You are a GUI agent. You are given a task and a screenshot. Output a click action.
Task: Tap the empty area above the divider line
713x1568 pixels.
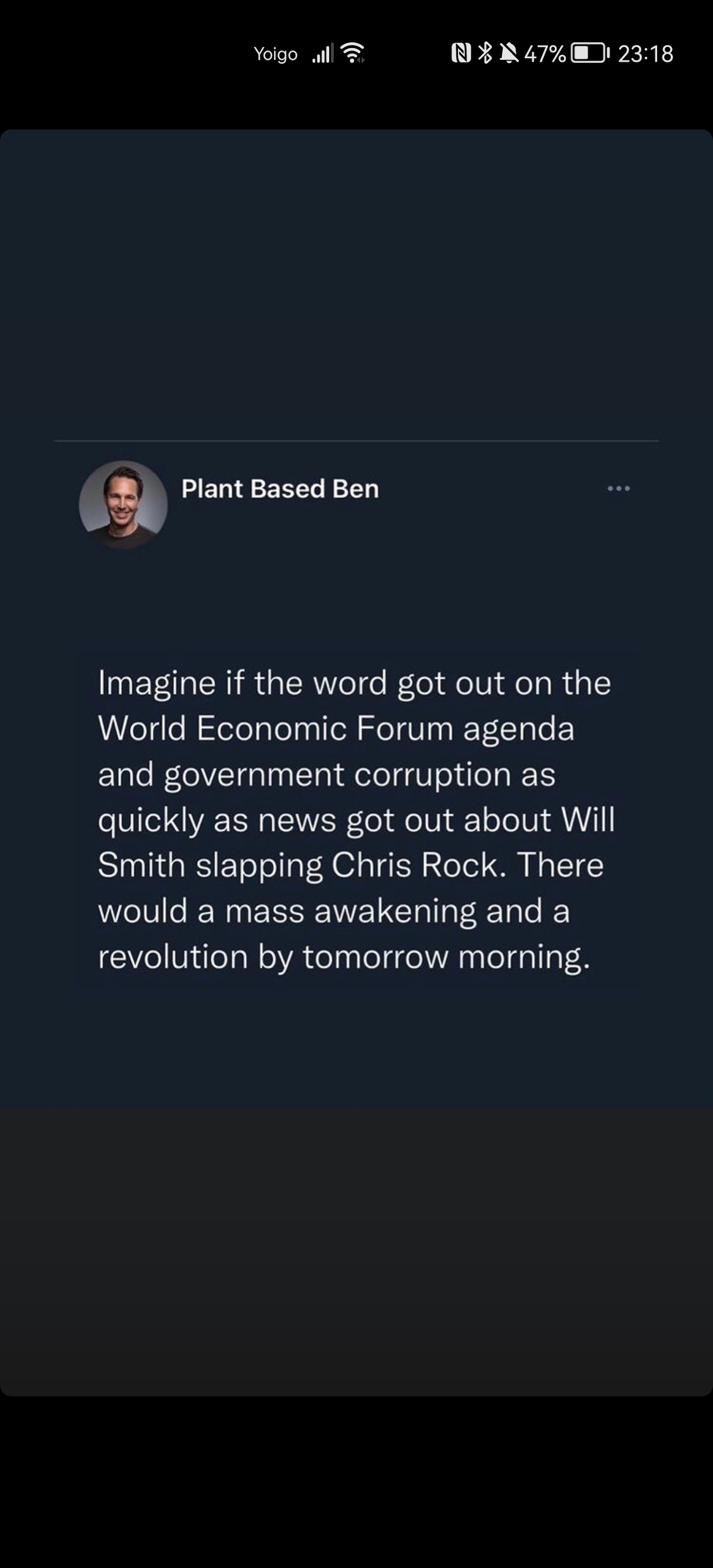[356, 284]
